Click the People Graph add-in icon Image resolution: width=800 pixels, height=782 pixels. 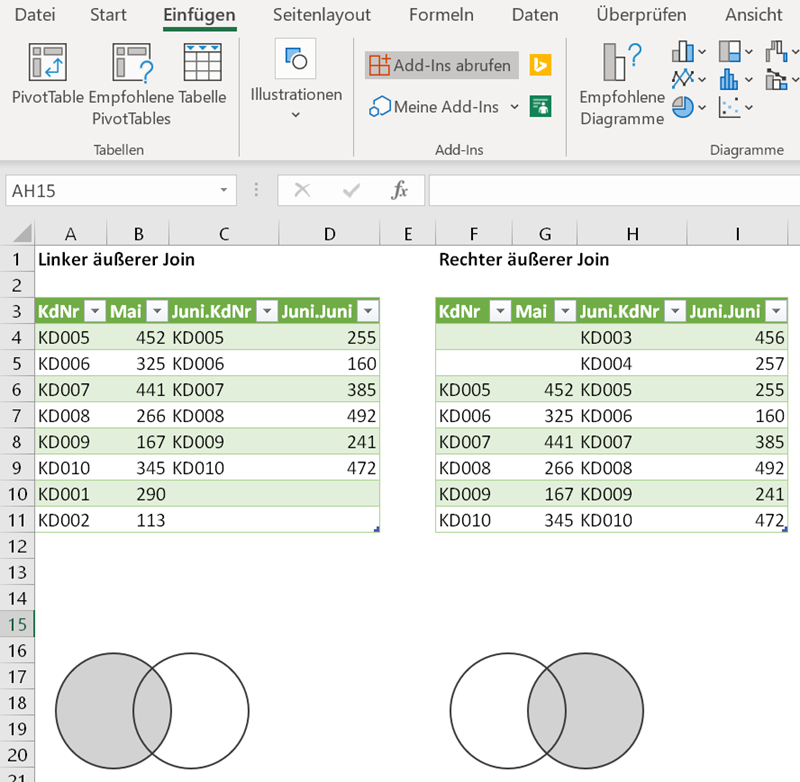pos(541,106)
